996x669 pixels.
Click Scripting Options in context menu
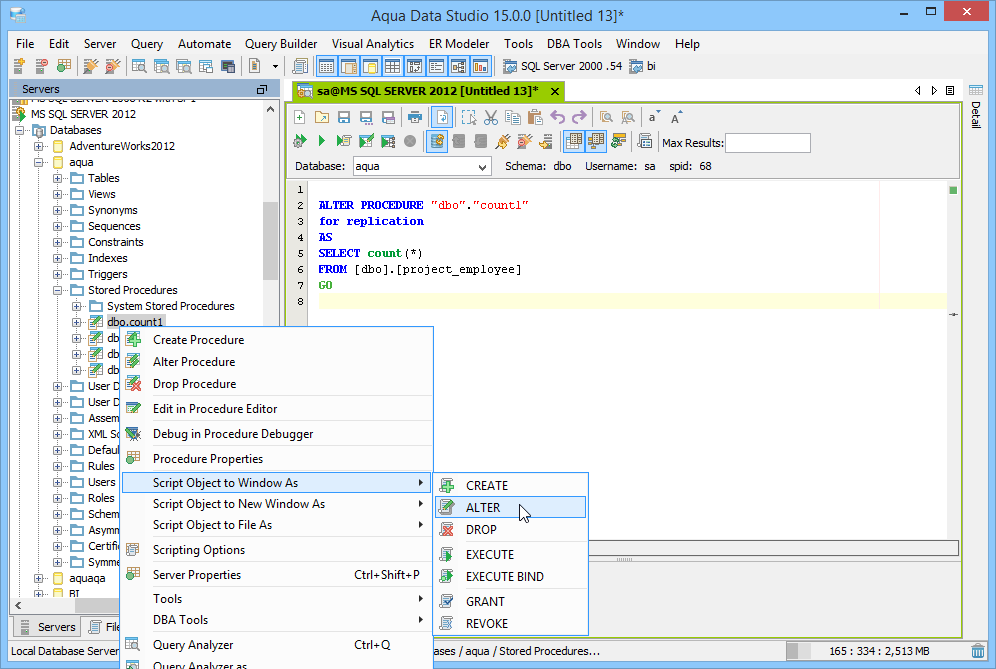(277, 550)
